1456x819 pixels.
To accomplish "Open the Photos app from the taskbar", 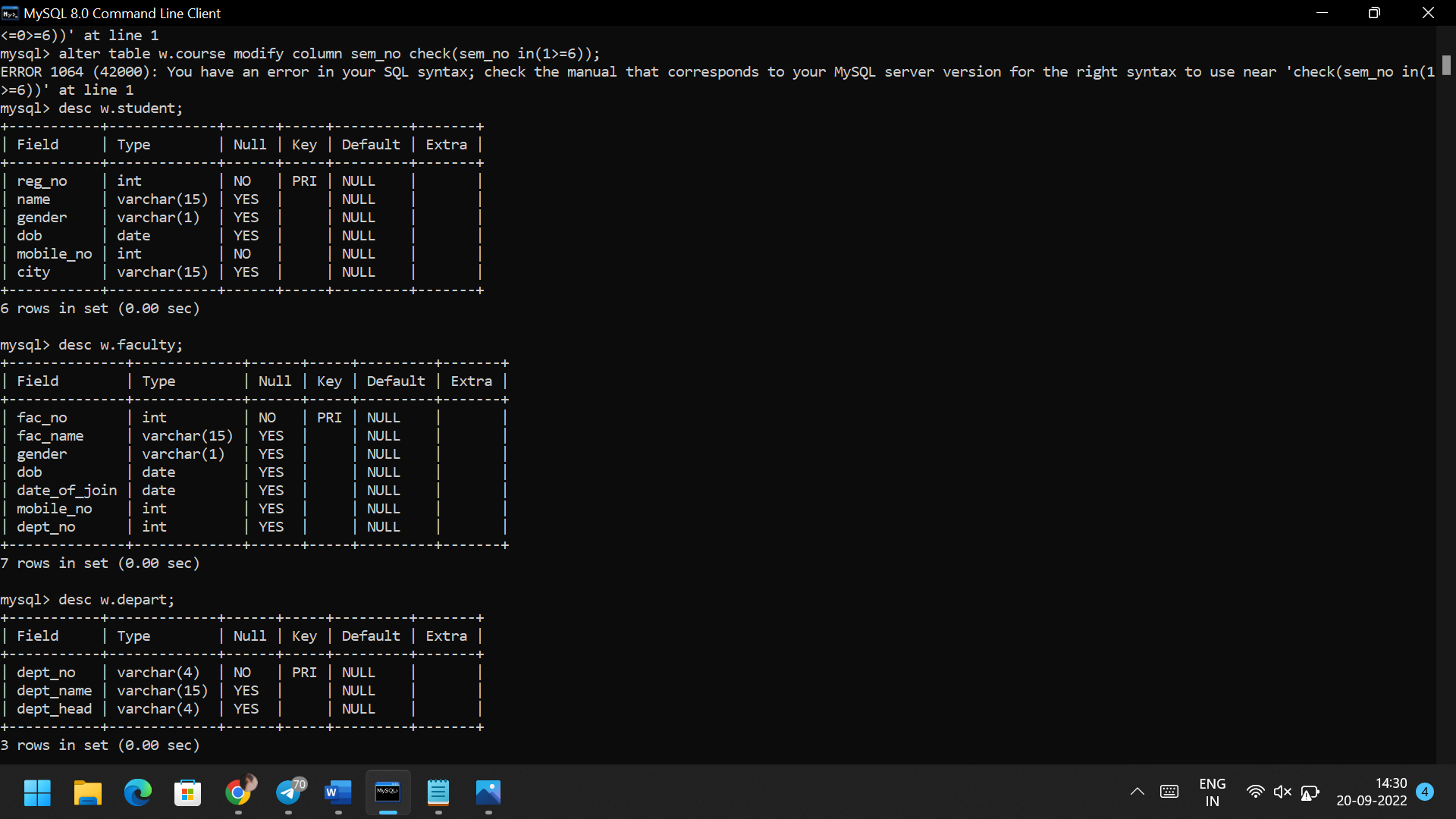I will click(x=489, y=793).
